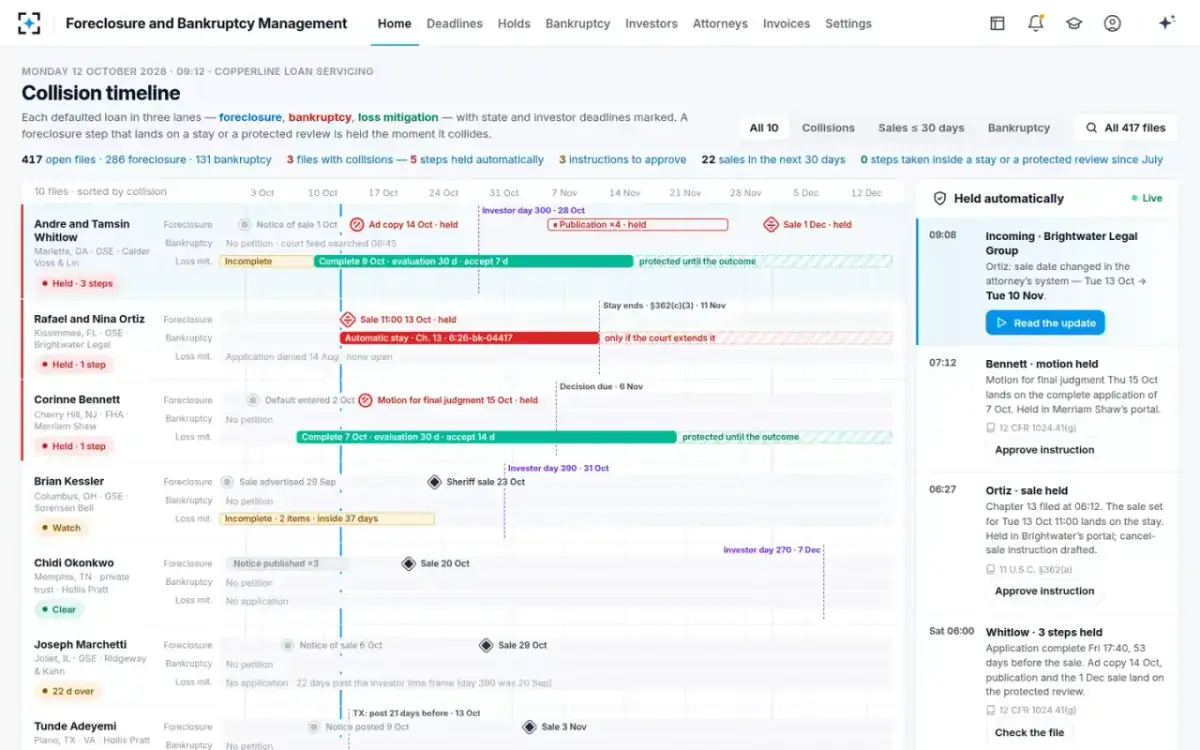The width and height of the screenshot is (1200, 750).
Task: Approve instruction for Bennett motion held
Action: [1044, 450]
